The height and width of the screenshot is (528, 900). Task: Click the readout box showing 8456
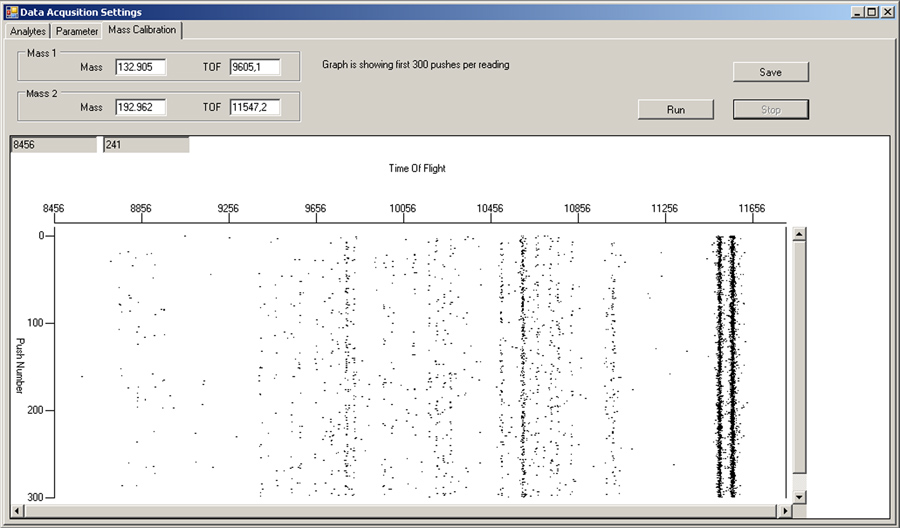pos(53,145)
